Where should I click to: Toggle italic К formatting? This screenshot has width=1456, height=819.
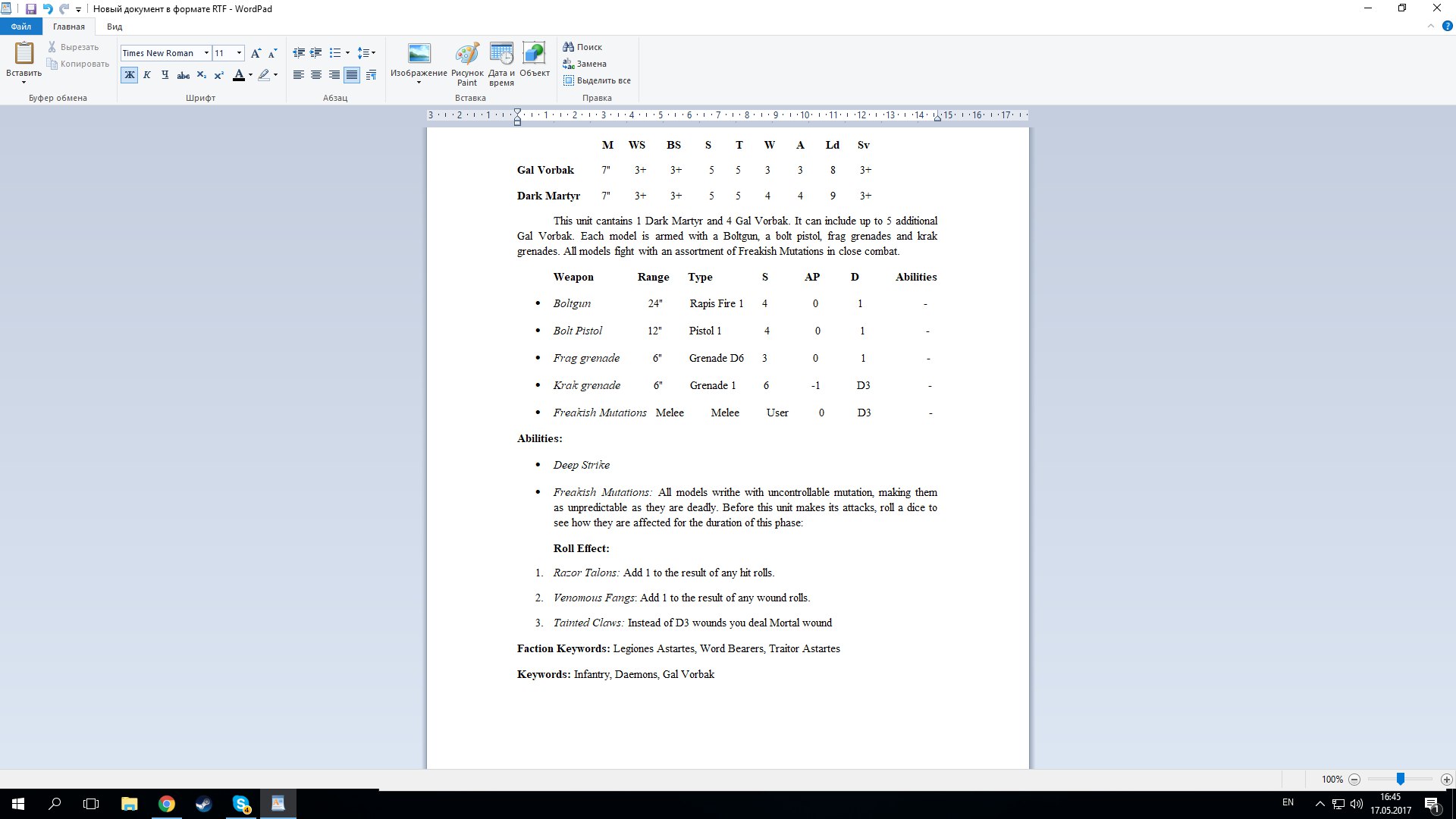(147, 75)
